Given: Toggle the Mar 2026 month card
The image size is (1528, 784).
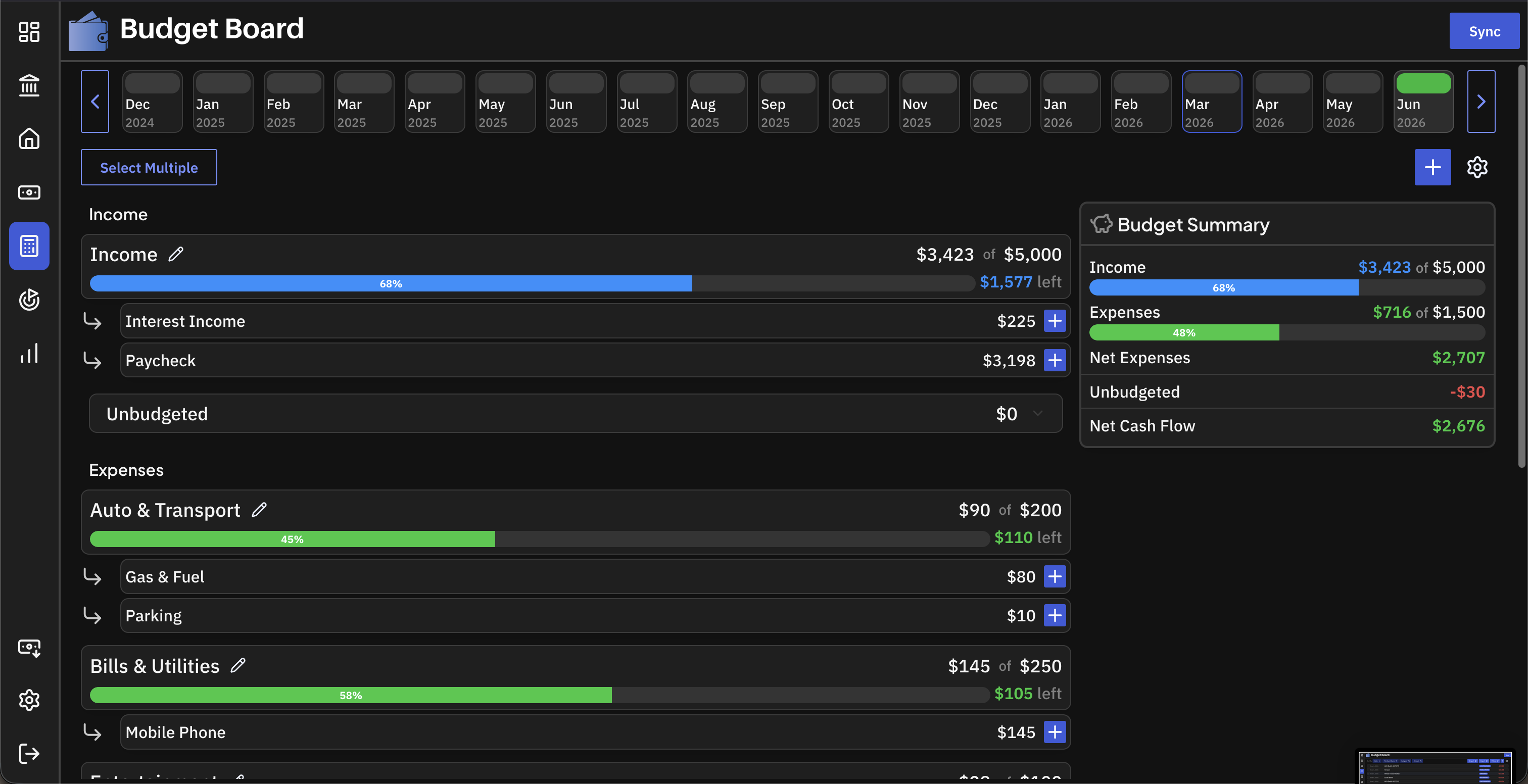Looking at the screenshot, I should click(1211, 102).
